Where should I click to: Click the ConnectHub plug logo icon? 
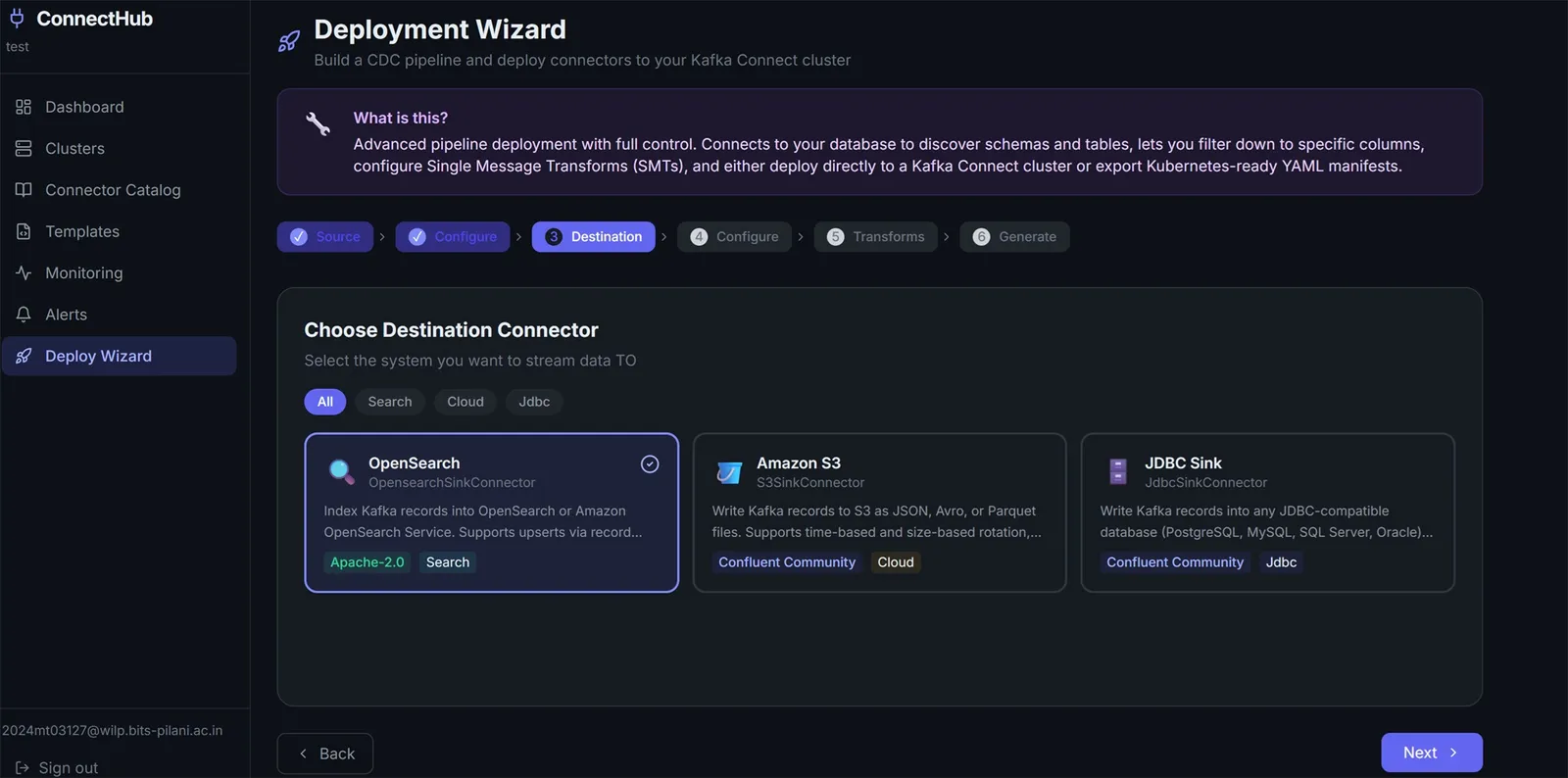pyautogui.click(x=17, y=19)
